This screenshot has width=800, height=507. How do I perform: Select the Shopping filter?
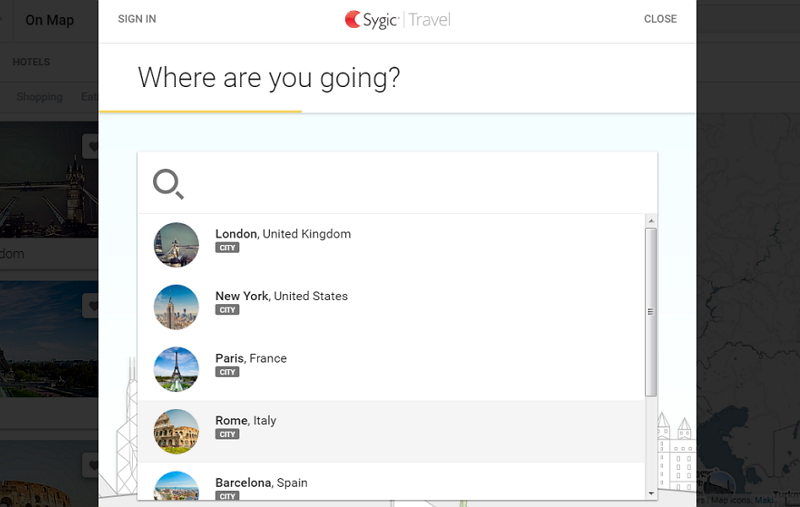coord(40,97)
